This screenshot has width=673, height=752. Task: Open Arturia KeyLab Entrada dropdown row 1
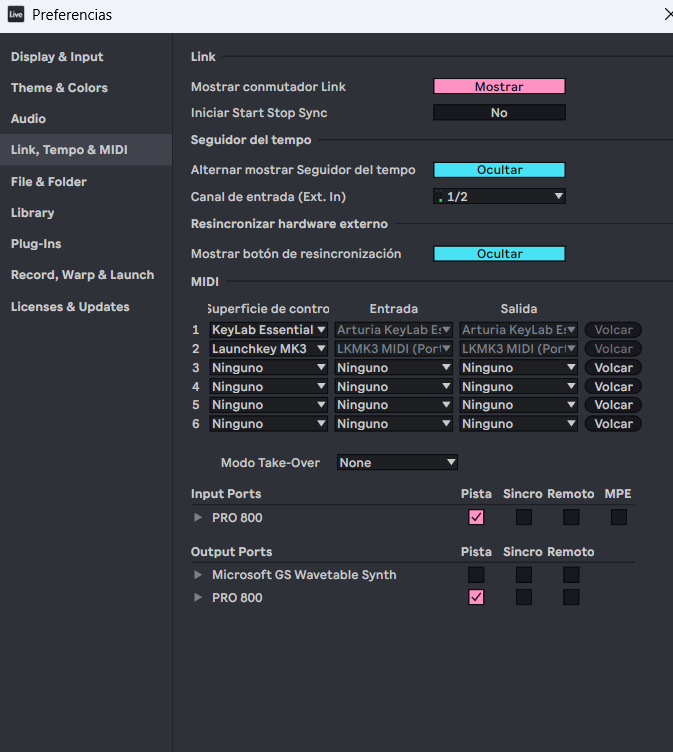[x=393, y=330]
